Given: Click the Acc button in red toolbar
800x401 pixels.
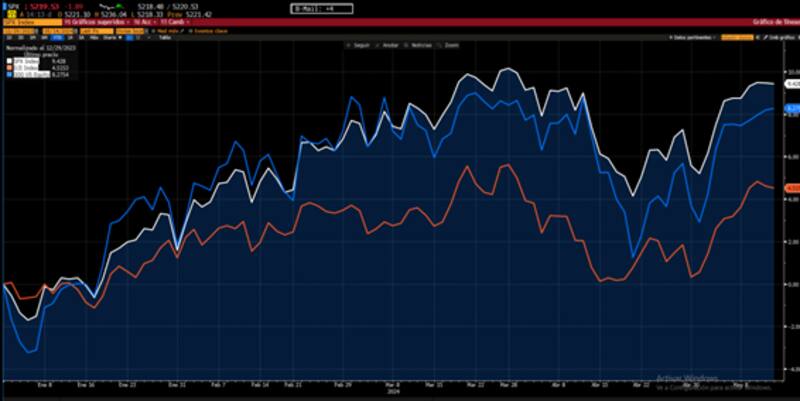Looking at the screenshot, I should point(144,21).
